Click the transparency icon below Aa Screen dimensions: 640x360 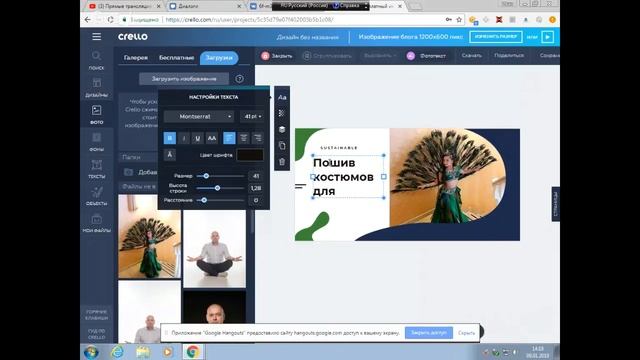pos(282,113)
